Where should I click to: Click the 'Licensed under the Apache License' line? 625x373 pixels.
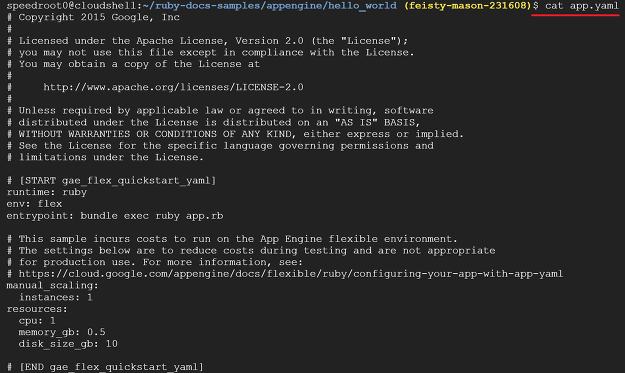(x=207, y=41)
